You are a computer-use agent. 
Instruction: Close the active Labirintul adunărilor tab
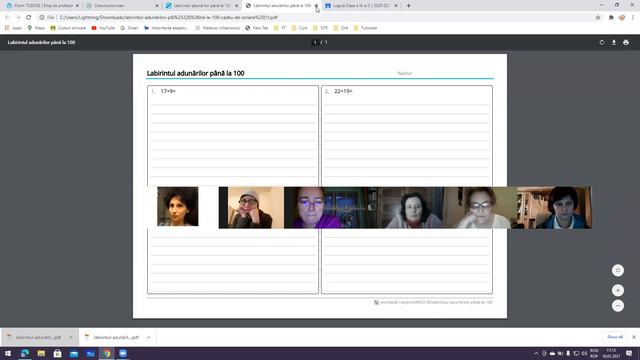(x=316, y=6)
